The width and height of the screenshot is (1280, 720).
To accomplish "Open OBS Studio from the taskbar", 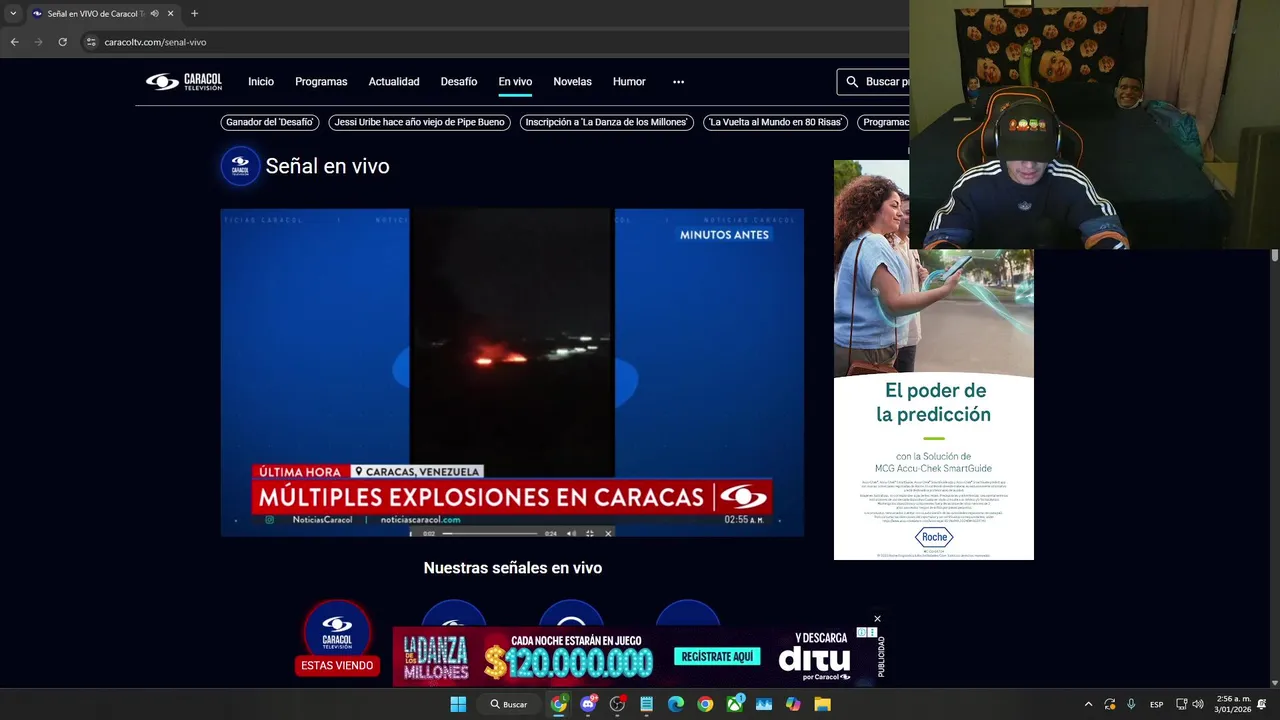I will 617,704.
